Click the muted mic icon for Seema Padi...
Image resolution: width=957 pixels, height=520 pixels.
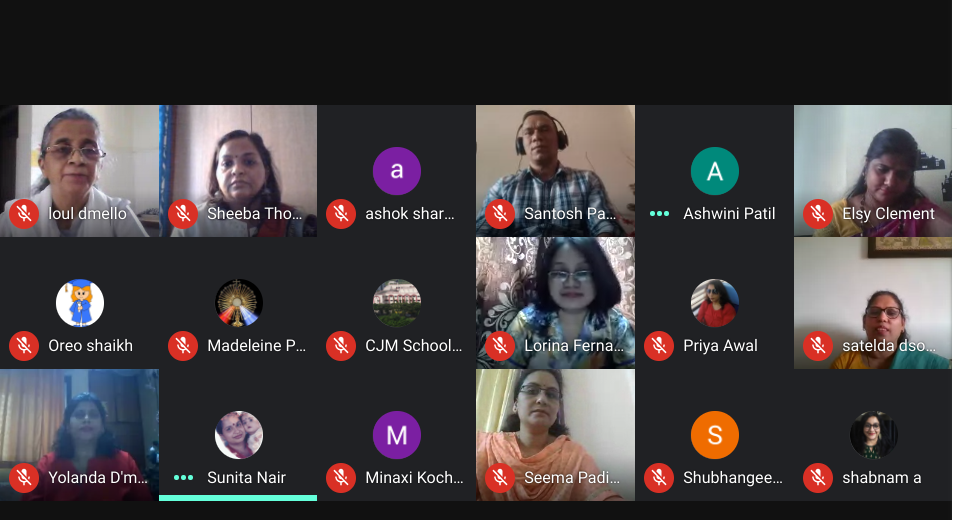pyautogui.click(x=500, y=477)
